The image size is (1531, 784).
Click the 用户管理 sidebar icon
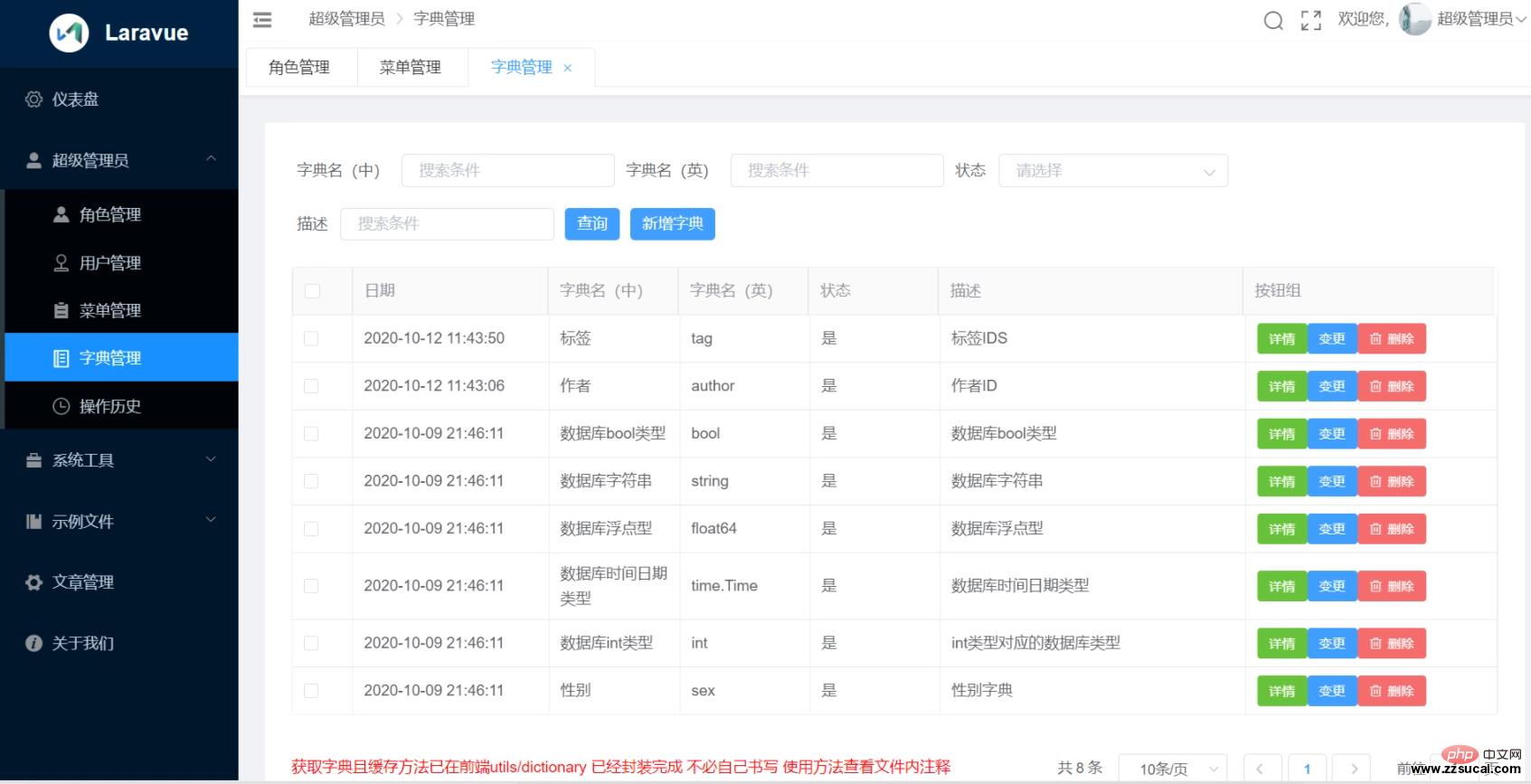61,263
